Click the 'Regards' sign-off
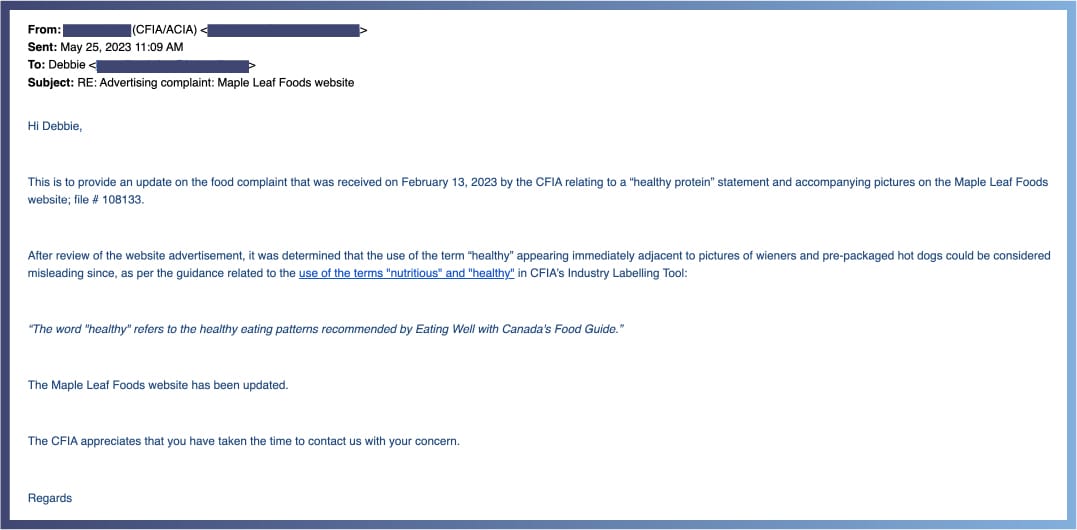This screenshot has width=1077, height=530. pyautogui.click(x=49, y=498)
